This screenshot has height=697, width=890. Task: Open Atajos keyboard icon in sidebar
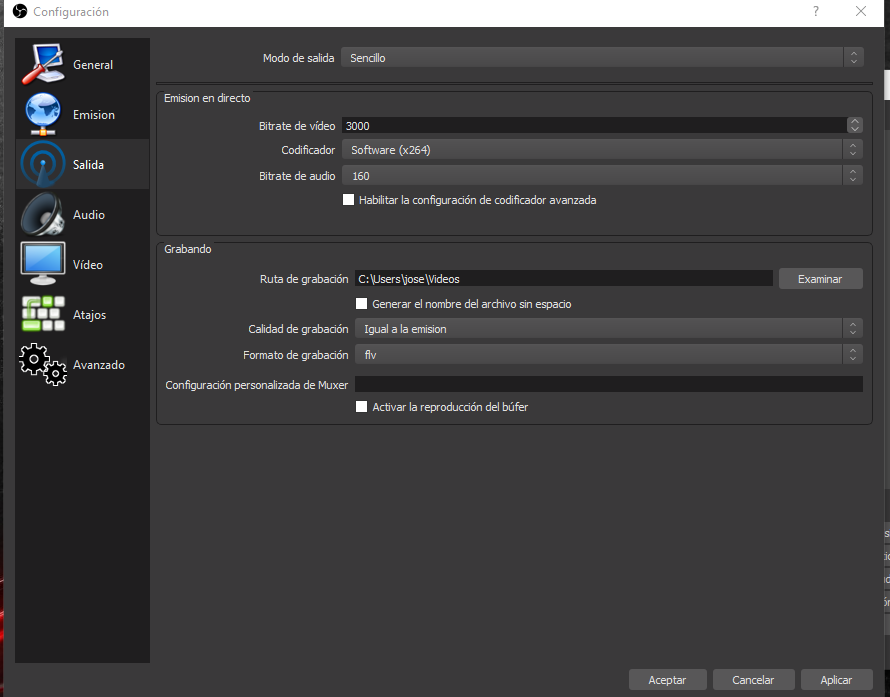click(43, 314)
